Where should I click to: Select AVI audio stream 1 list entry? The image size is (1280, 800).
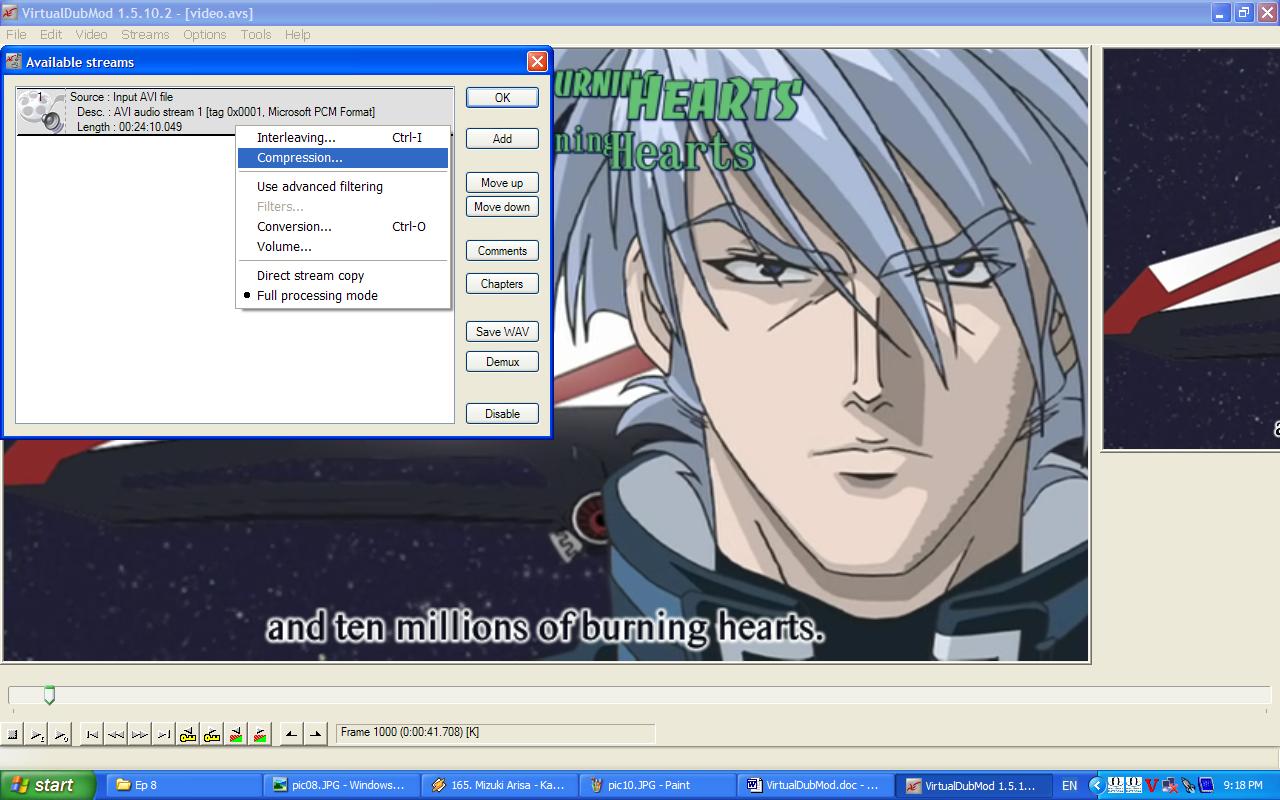235,111
